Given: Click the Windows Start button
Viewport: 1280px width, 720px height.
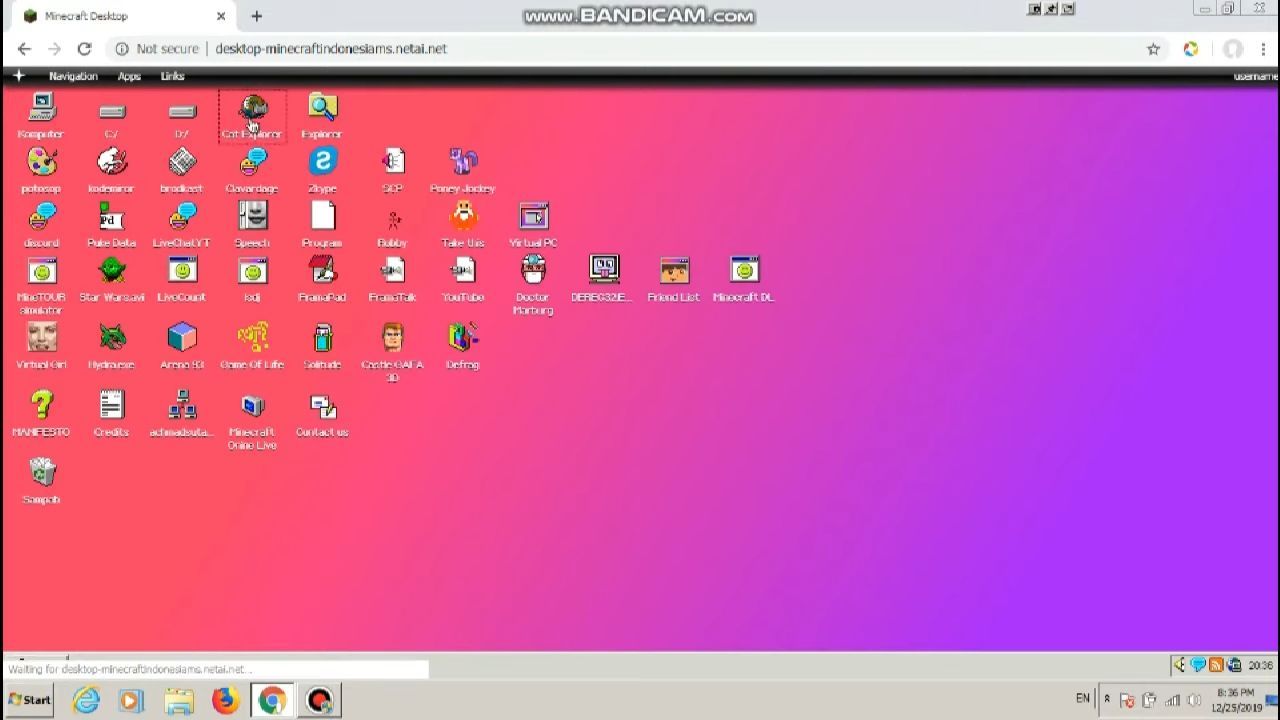Looking at the screenshot, I should point(29,699).
